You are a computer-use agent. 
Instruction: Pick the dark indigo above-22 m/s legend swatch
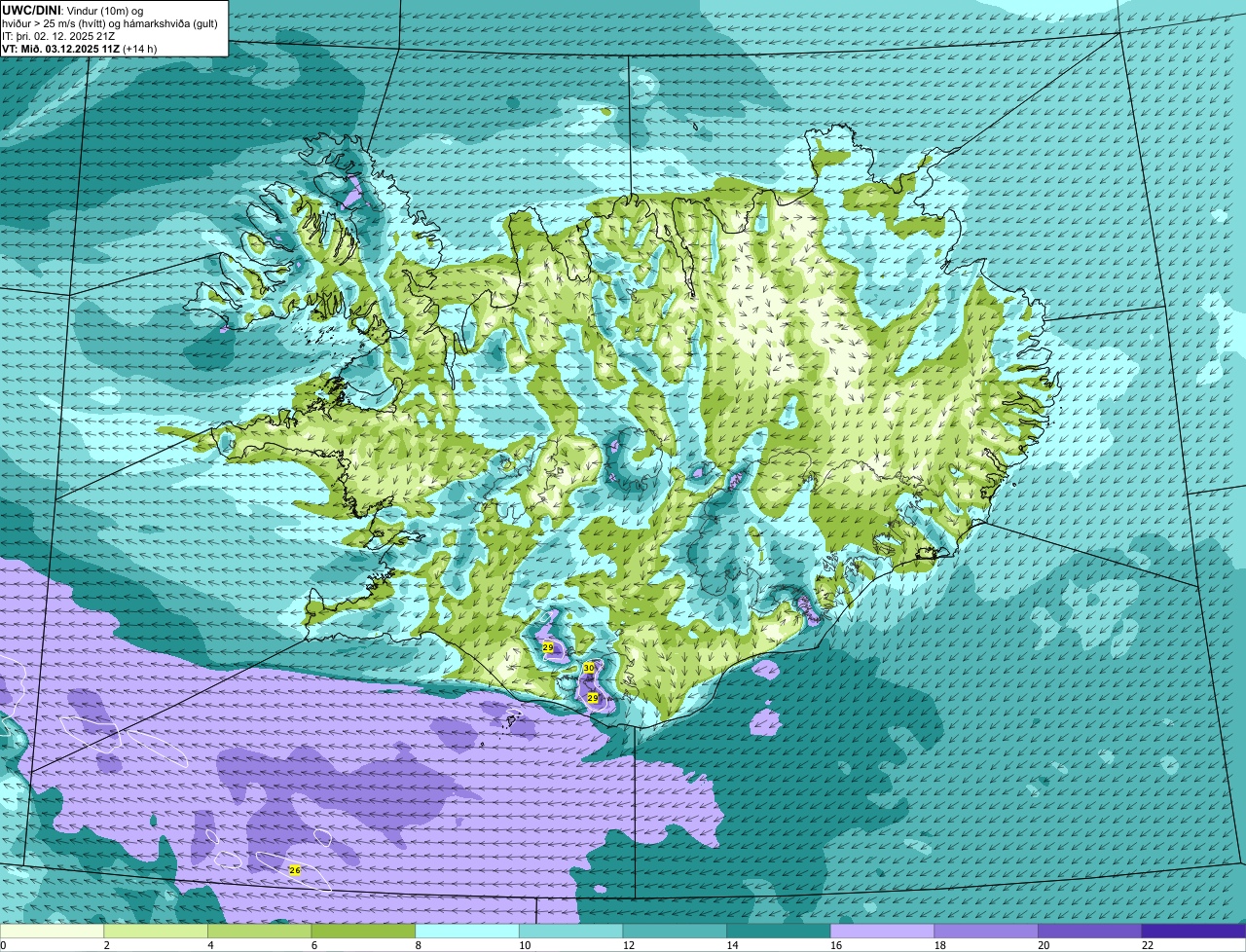(1193, 931)
